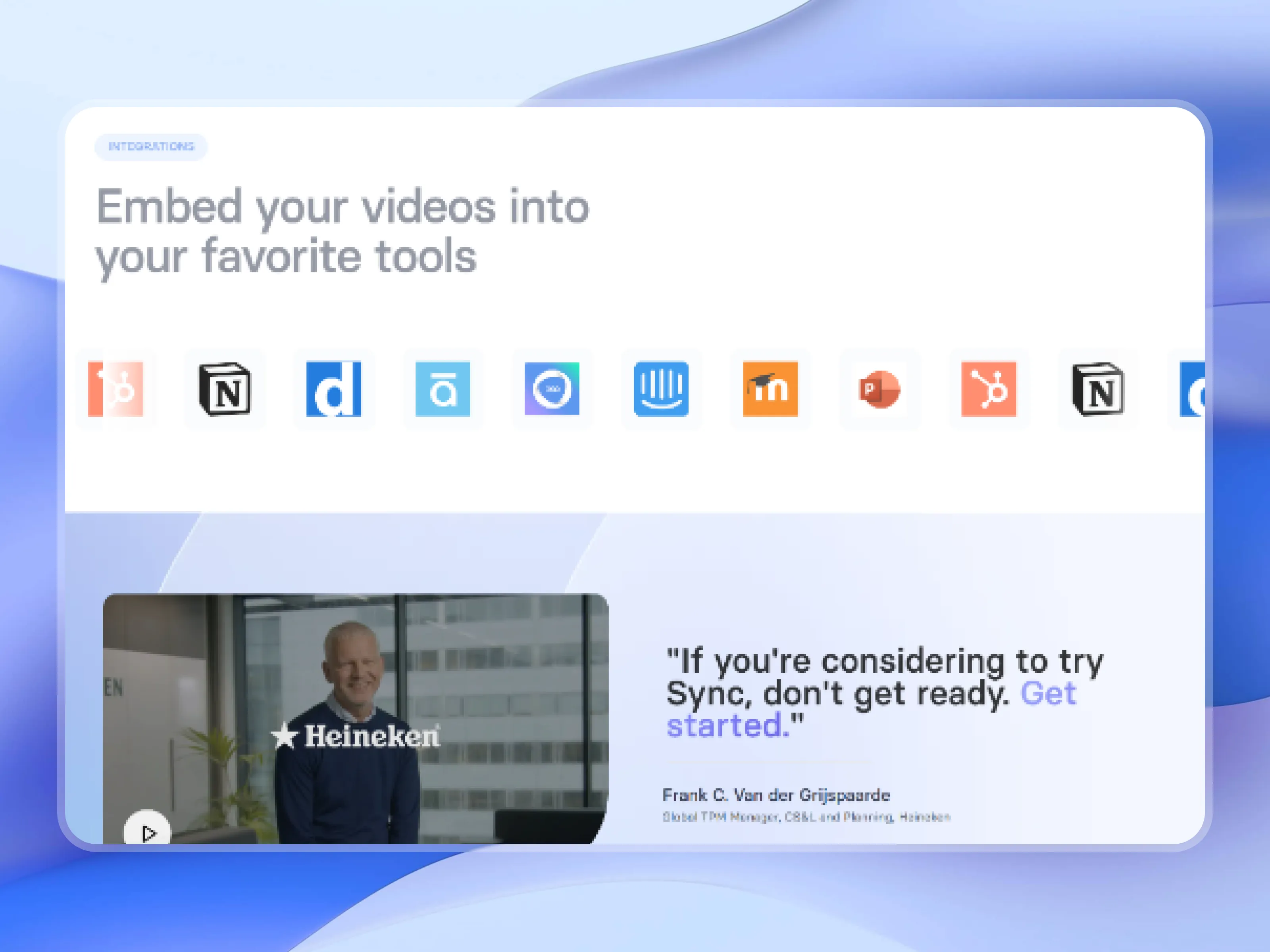Viewport: 1270px width, 952px height.
Task: Click the light blue "a" integration icon
Action: coord(443,389)
